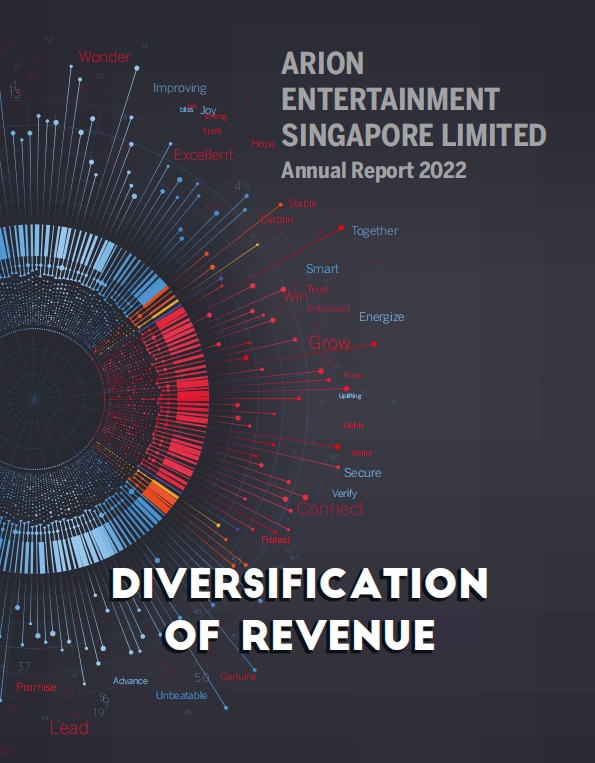Select the red word "Promise"
The width and height of the screenshot is (595, 763).
click(x=36, y=687)
